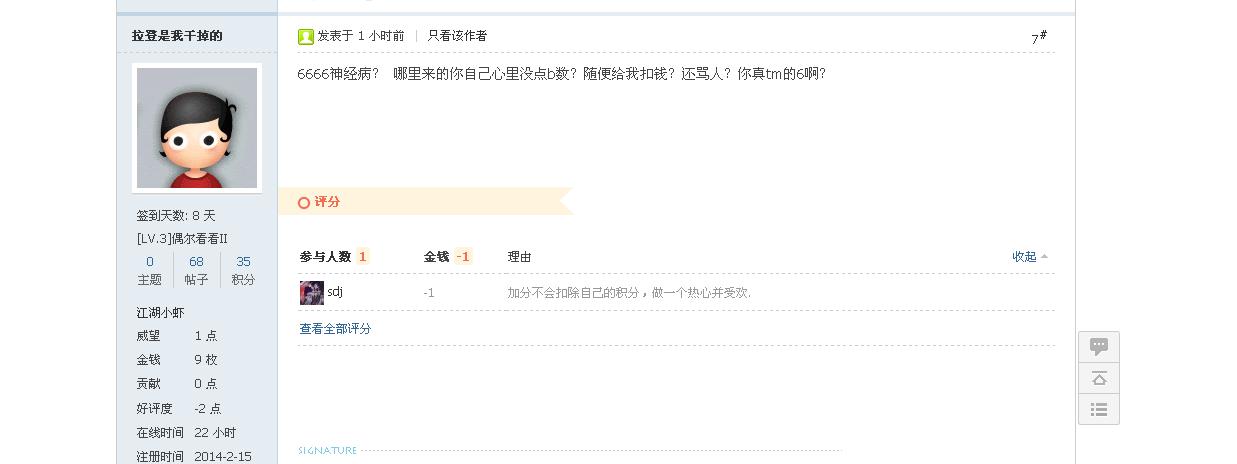
Task: Click the quick reply speech-bubble icon
Action: click(x=1098, y=347)
